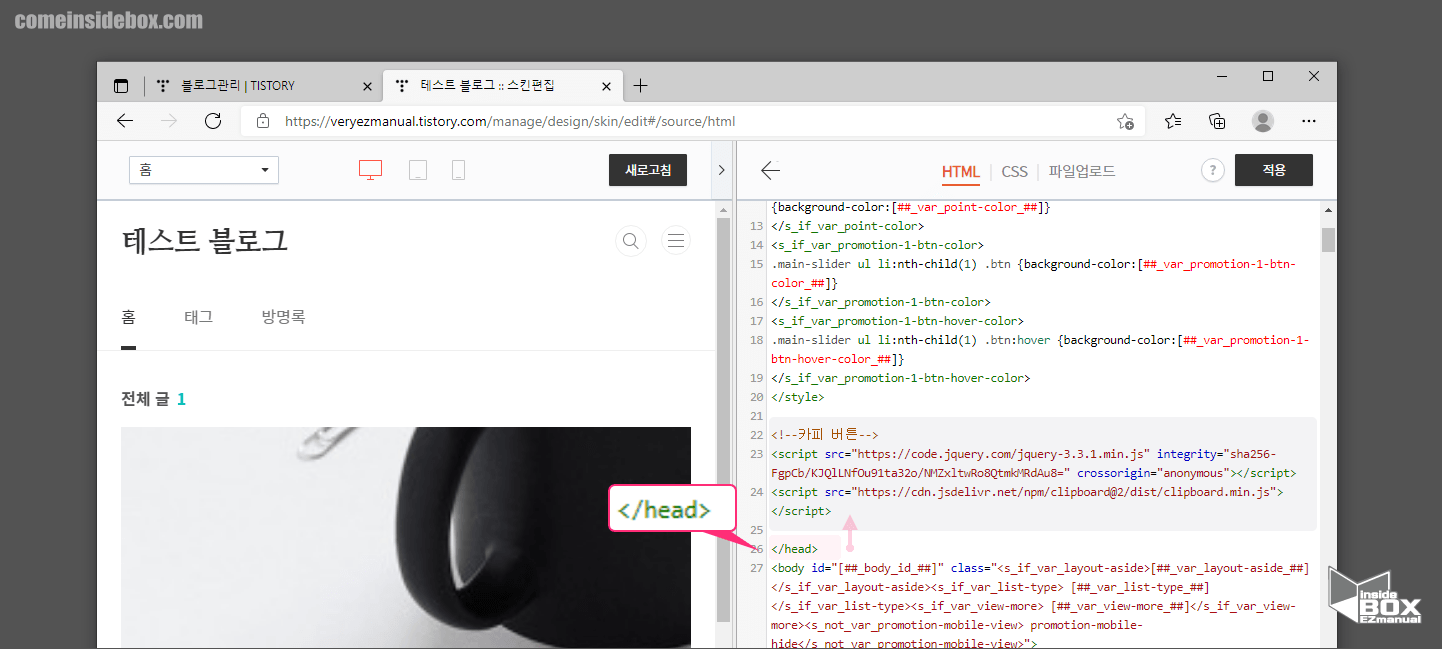This screenshot has height=649, width=1442.
Task: Close the 블로그관리 | TISTORY tab
Action: tap(367, 86)
